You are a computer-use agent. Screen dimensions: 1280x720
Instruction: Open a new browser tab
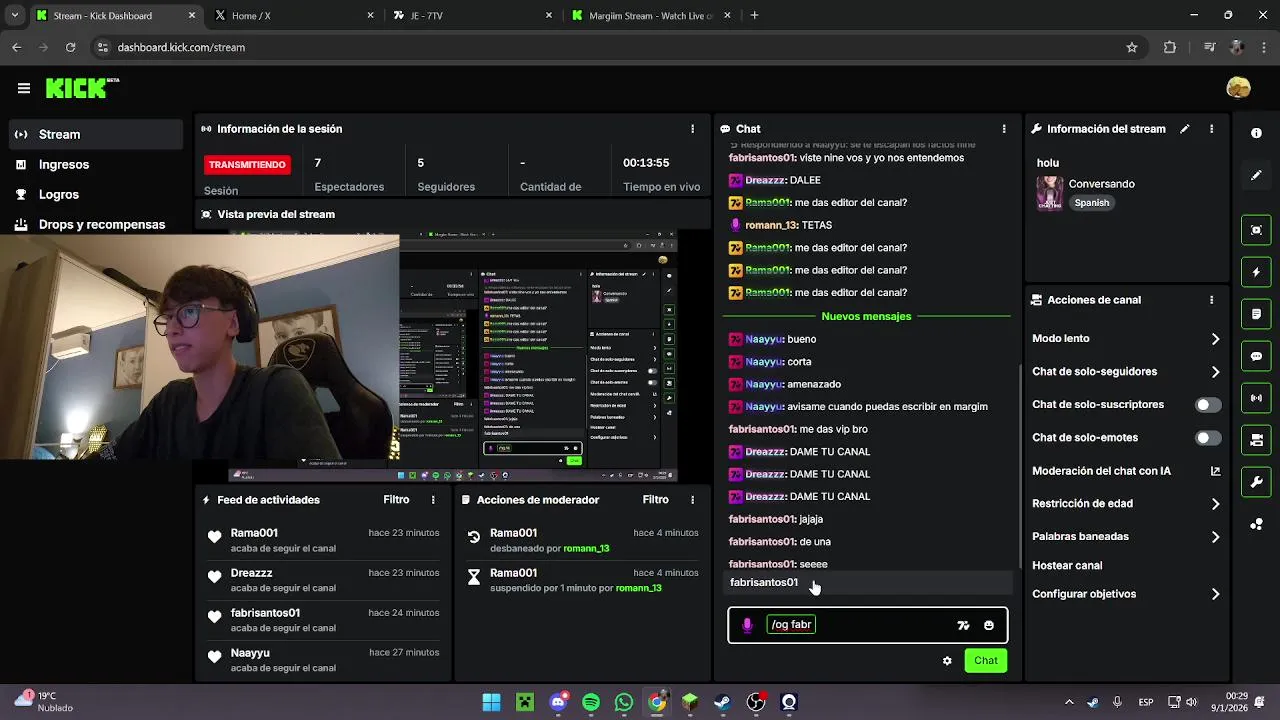tap(754, 15)
